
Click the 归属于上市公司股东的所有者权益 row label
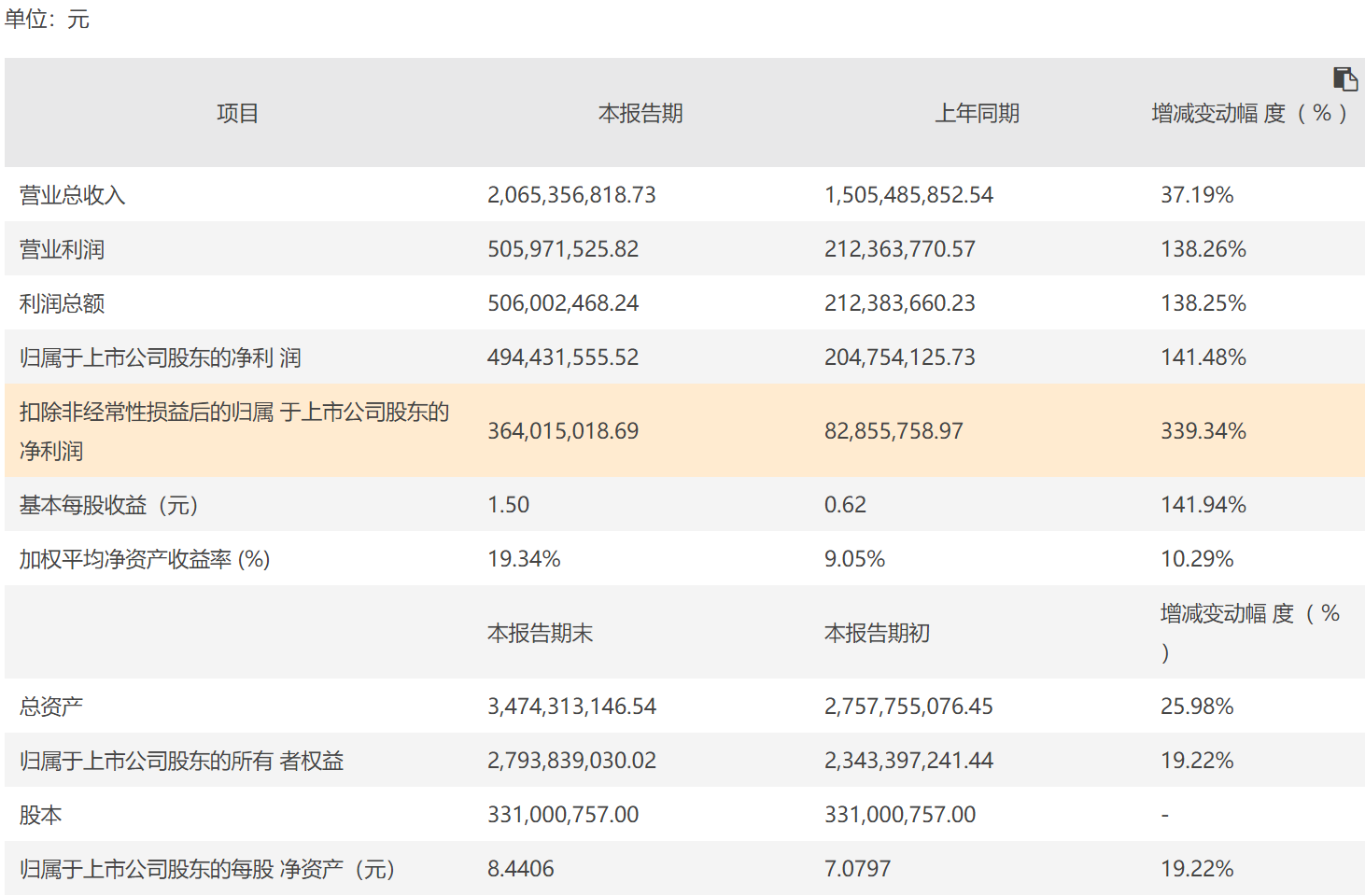tap(182, 761)
